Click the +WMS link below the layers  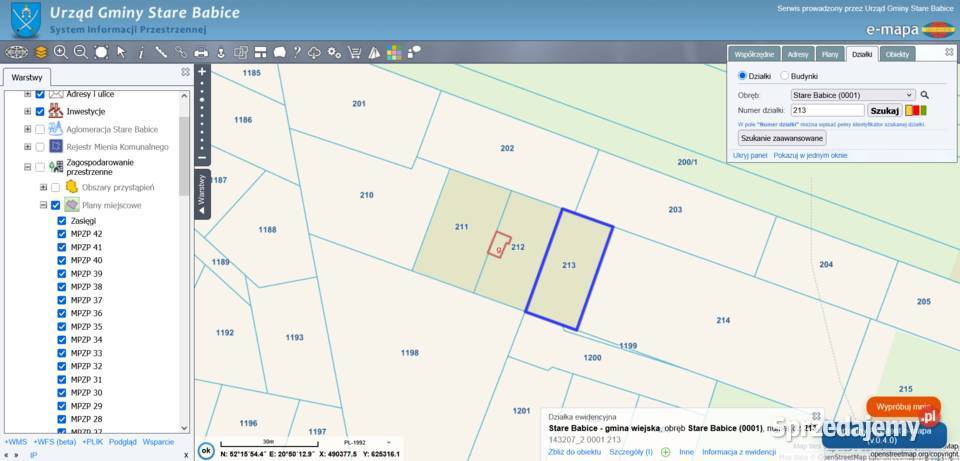16,441
